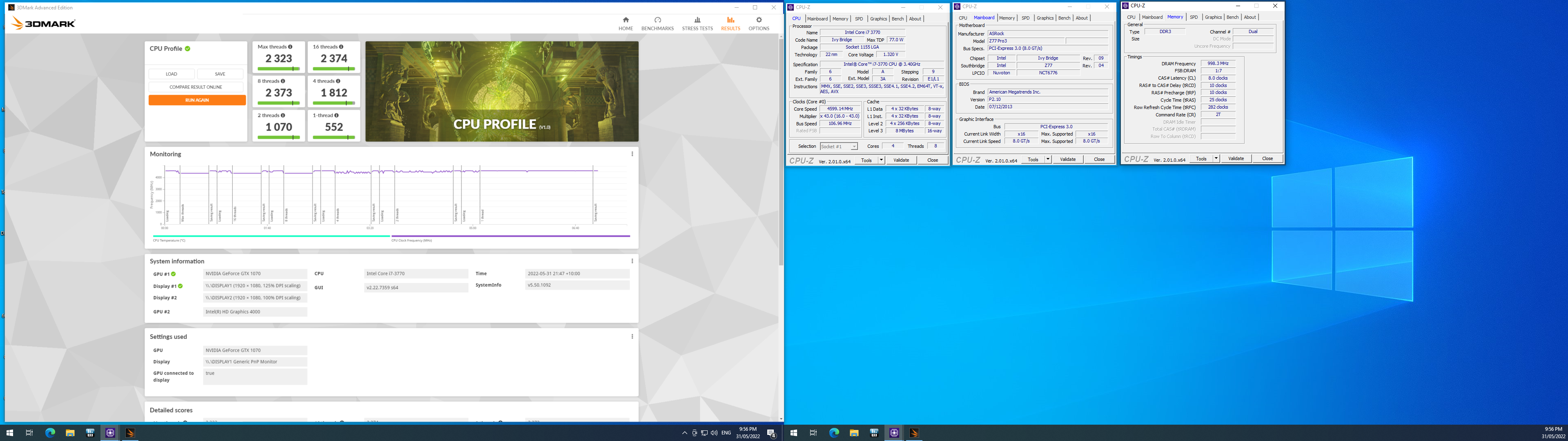Open the HOME section in 3DMark
Screen dimensions: 1568x441
point(626,24)
